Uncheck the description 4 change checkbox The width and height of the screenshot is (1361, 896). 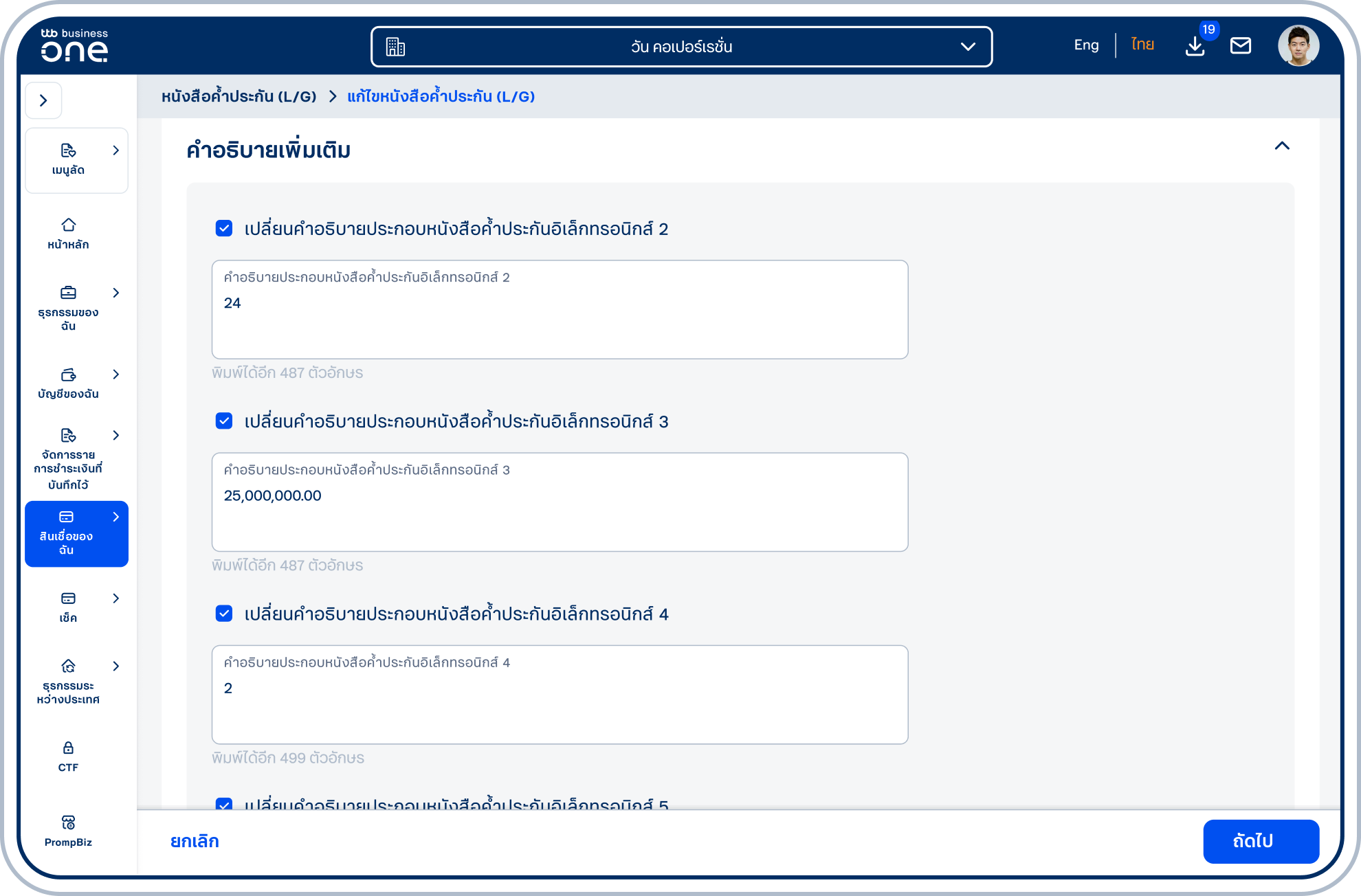224,613
